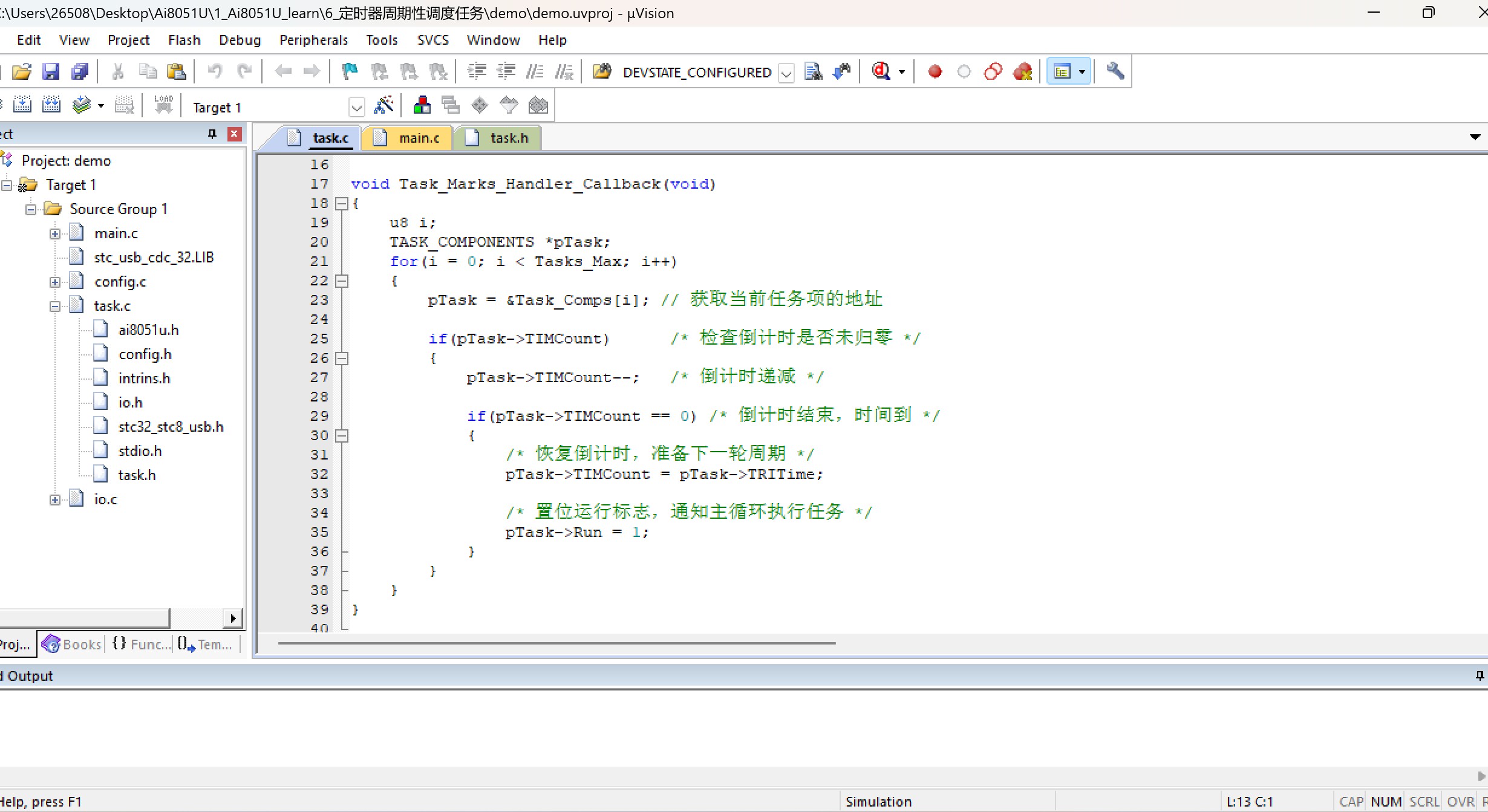Screen dimensions: 1488x812
Task: Collapse the fold marker at line 30
Action: [342, 436]
